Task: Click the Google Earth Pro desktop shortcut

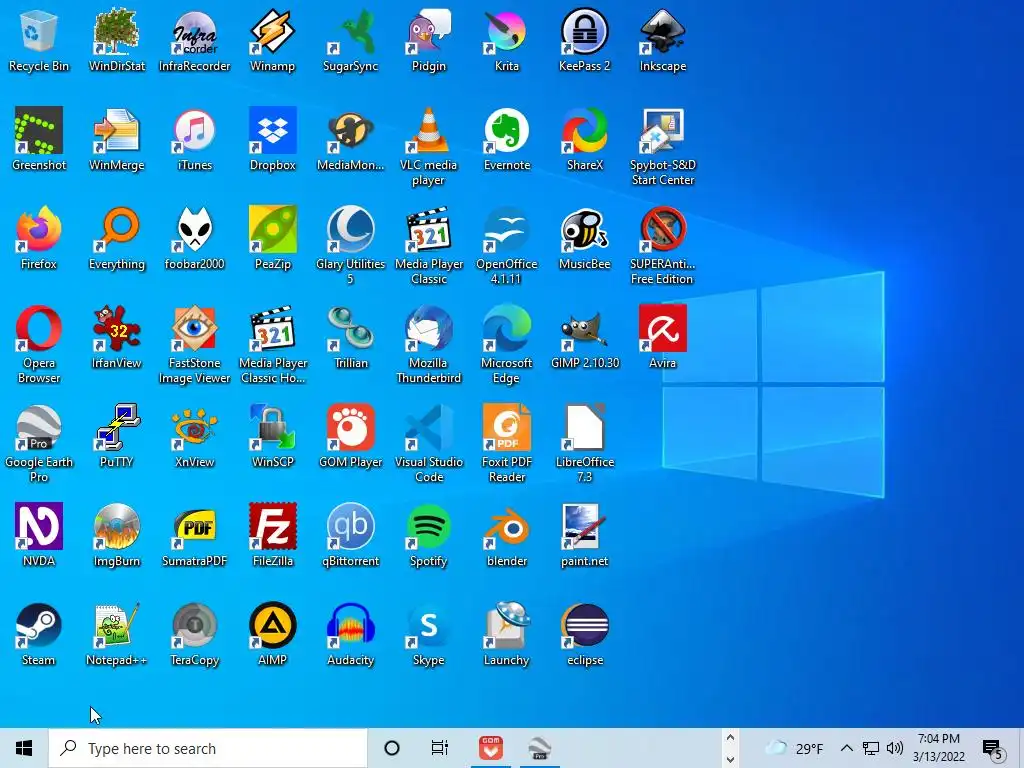Action: coord(39,444)
